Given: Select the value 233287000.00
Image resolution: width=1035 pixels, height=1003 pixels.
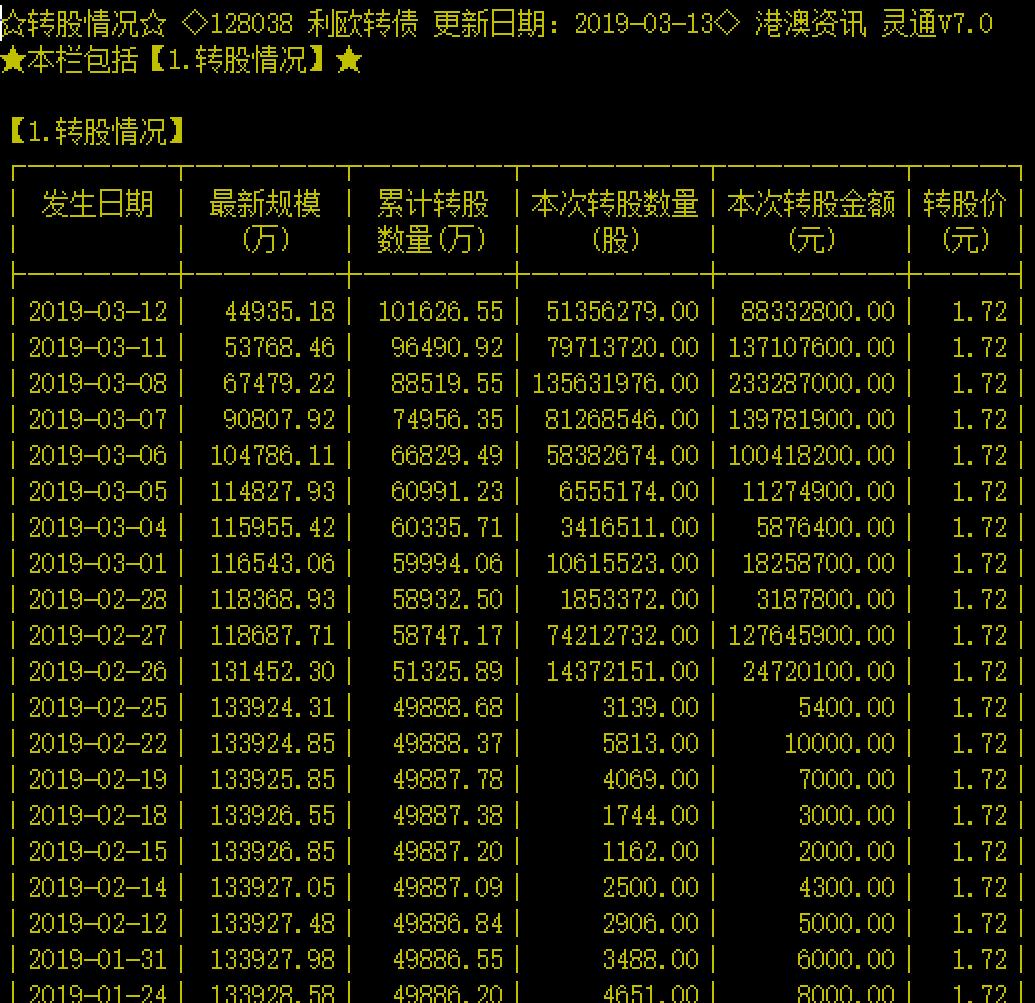Looking at the screenshot, I should (811, 383).
